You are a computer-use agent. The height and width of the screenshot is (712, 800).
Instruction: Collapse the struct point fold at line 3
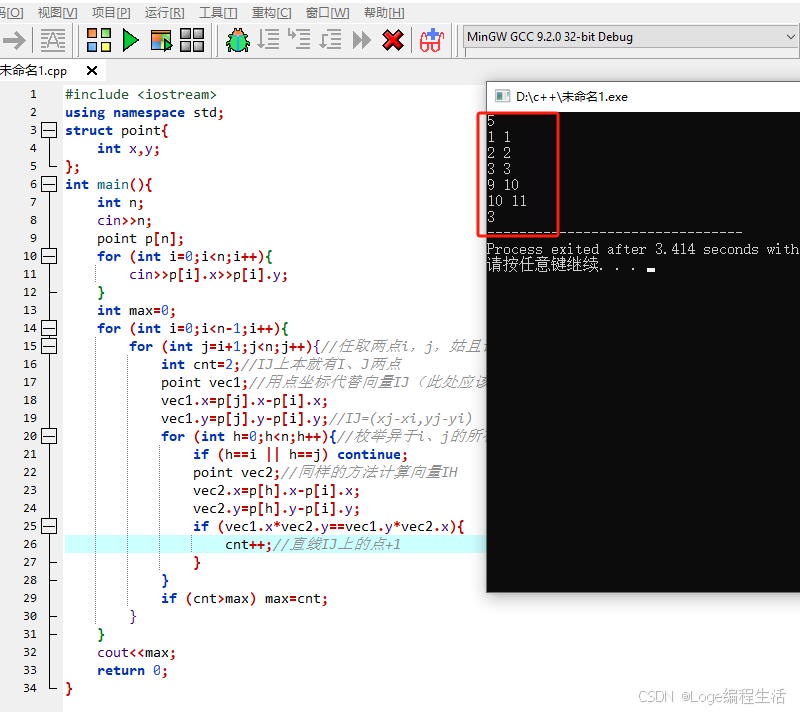(x=49, y=130)
